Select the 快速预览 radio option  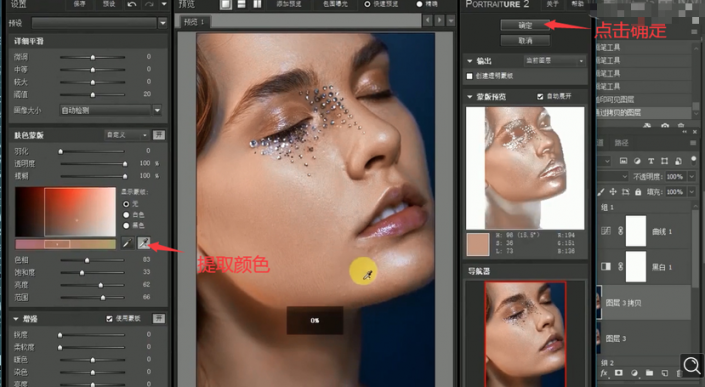click(x=367, y=4)
